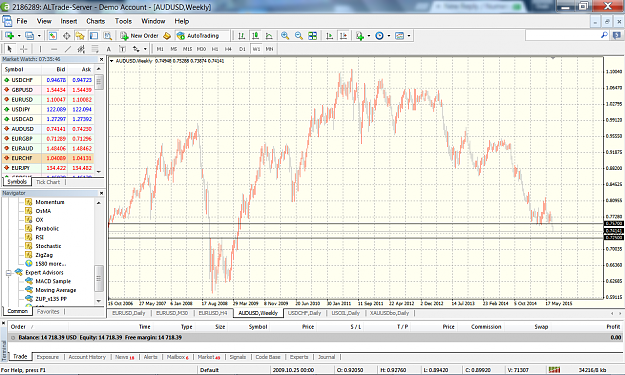Image resolution: width=625 pixels, height=375 pixels.
Task: Toggle Chart Shift
Action: point(343,36)
